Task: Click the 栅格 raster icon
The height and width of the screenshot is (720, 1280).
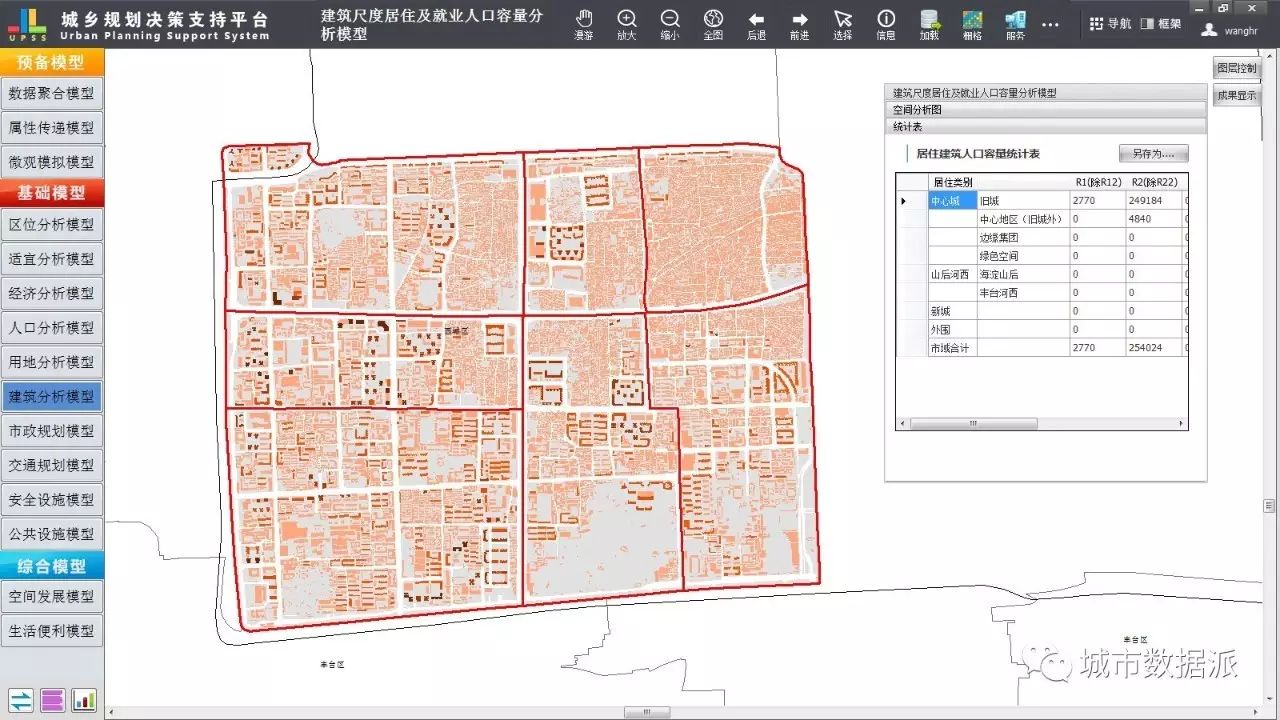Action: tap(972, 24)
